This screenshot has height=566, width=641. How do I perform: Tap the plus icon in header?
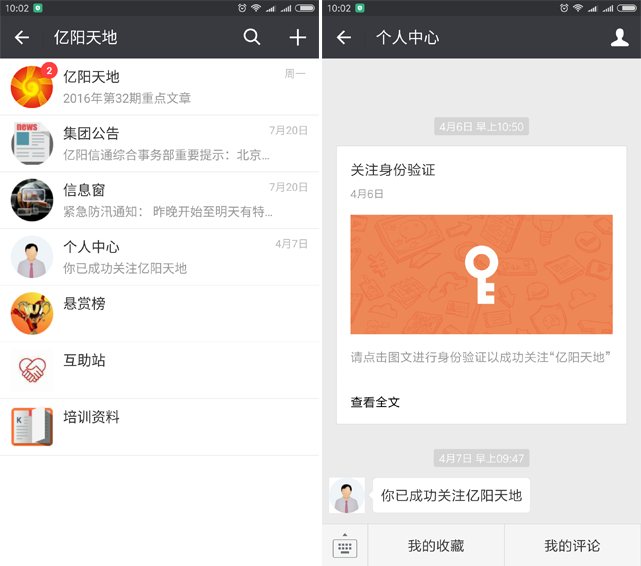pos(297,38)
